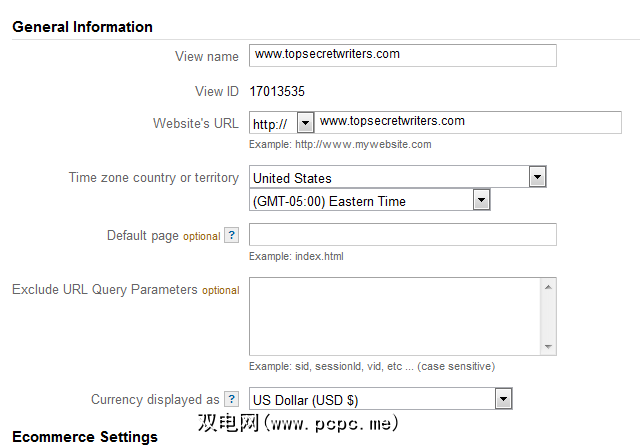This screenshot has height=446, width=640.
Task: Click the help icon beside Currency displayed as
Action: point(232,400)
